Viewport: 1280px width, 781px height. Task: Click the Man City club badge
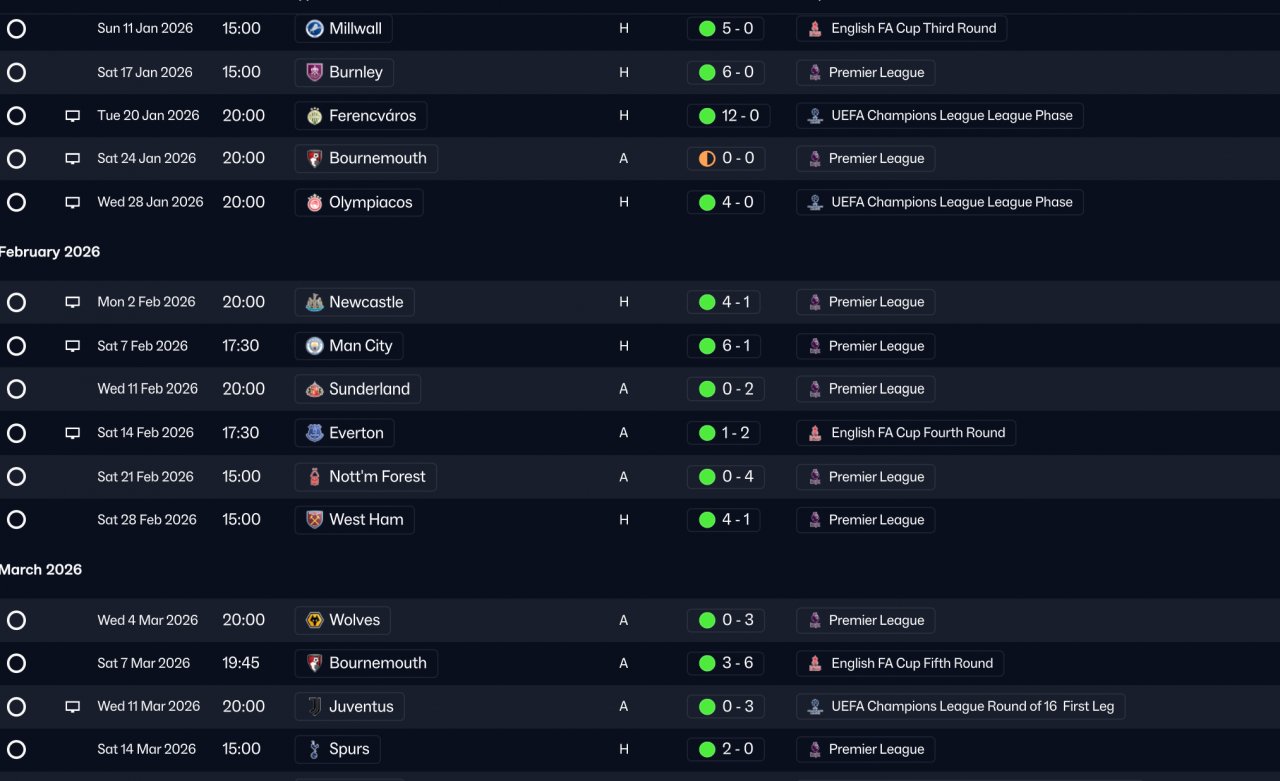pos(314,346)
